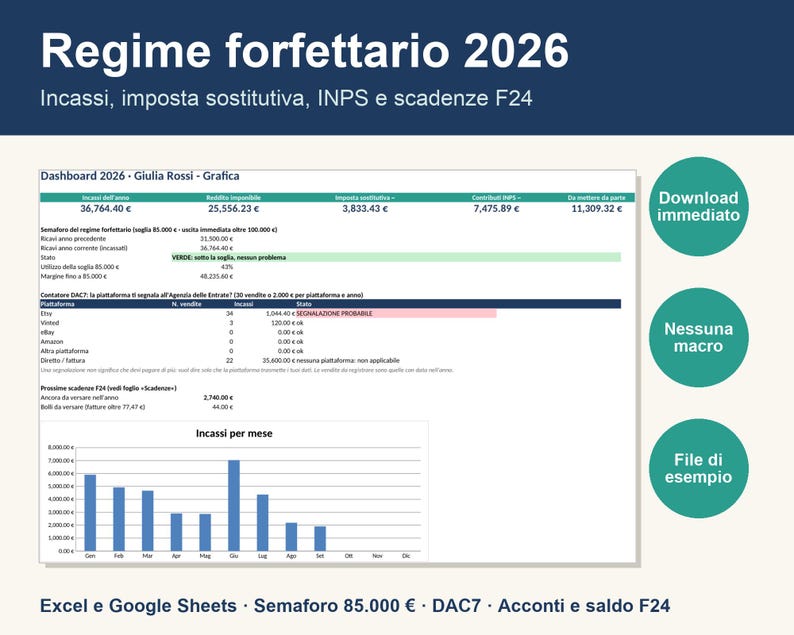Select the 43% threshold usage value

[x=227, y=267]
